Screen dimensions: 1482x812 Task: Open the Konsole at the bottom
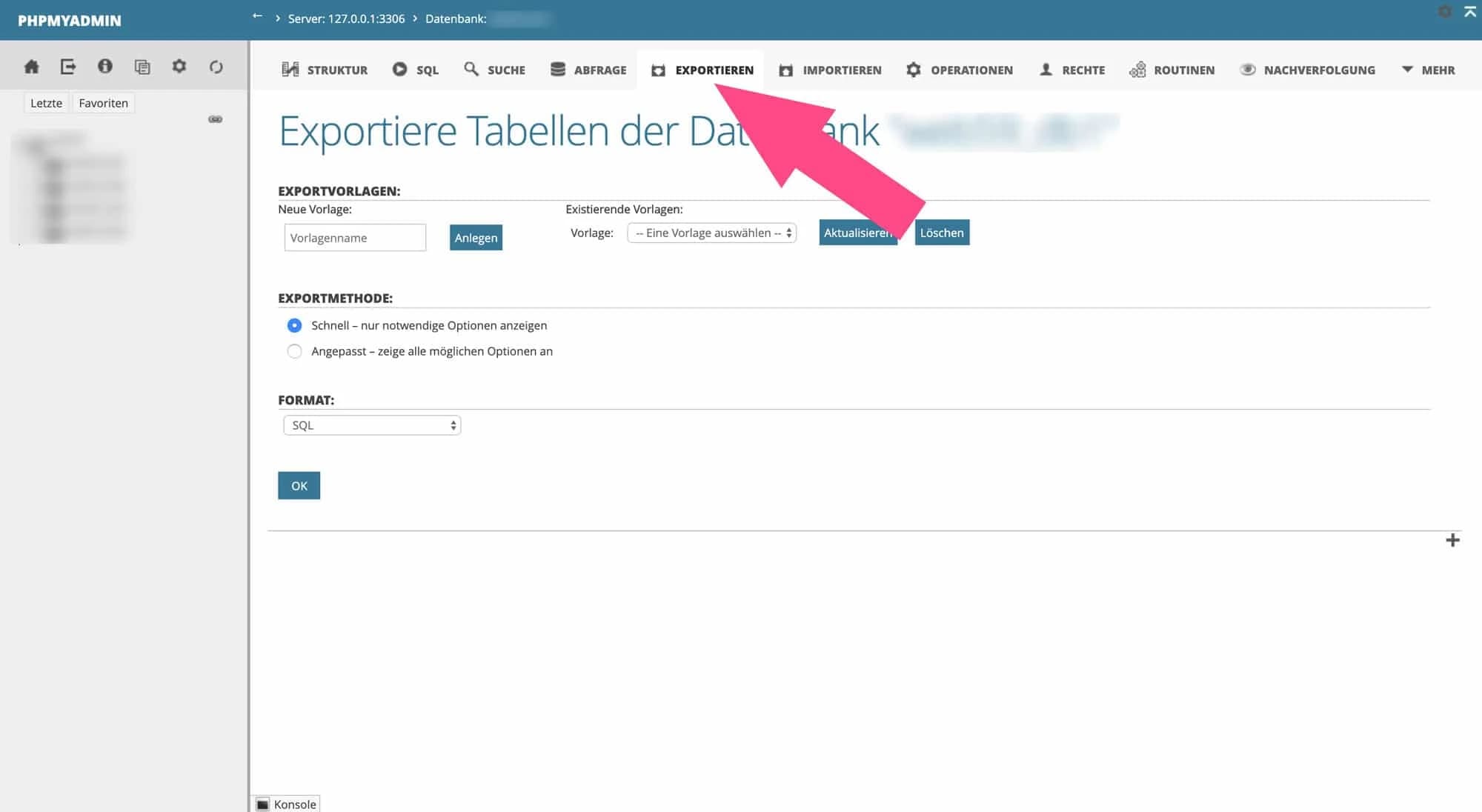pos(287,804)
